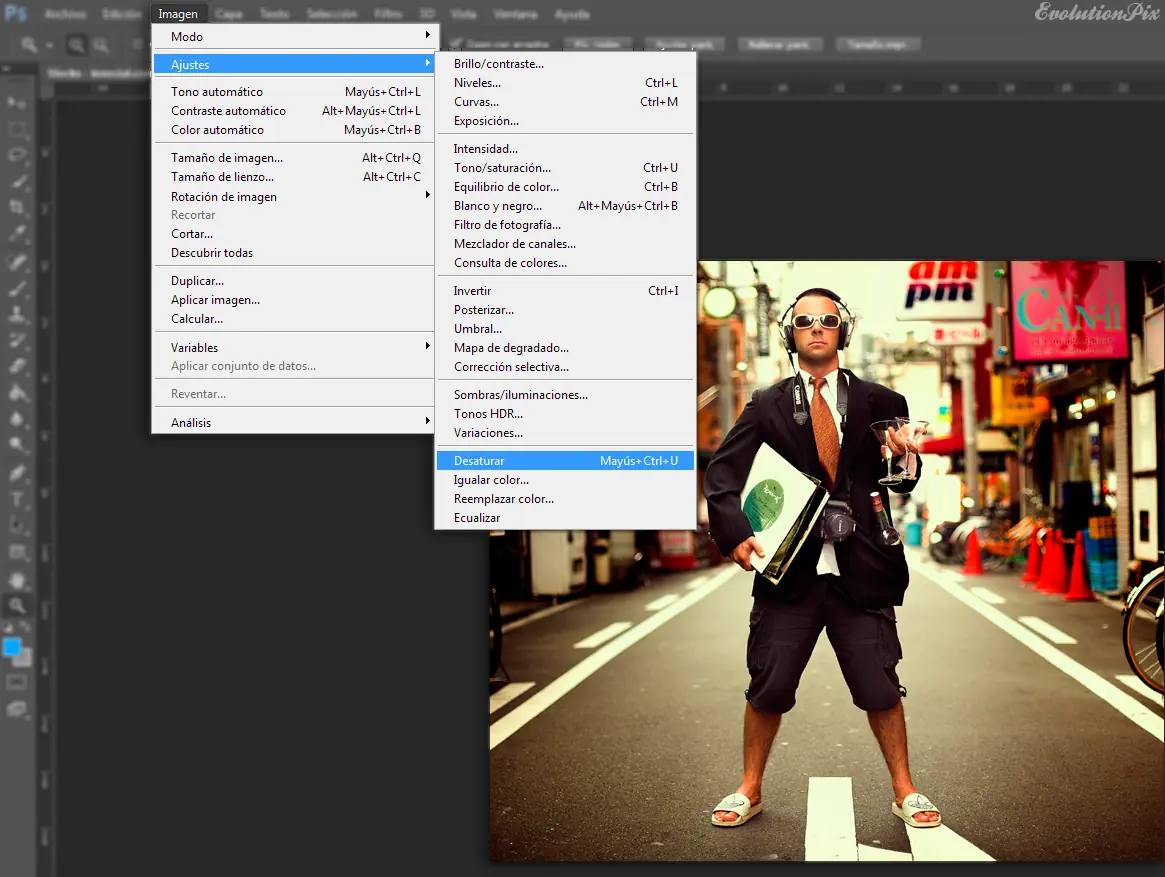Choose Reemplazar color
The height and width of the screenshot is (877, 1165).
[x=565, y=499]
